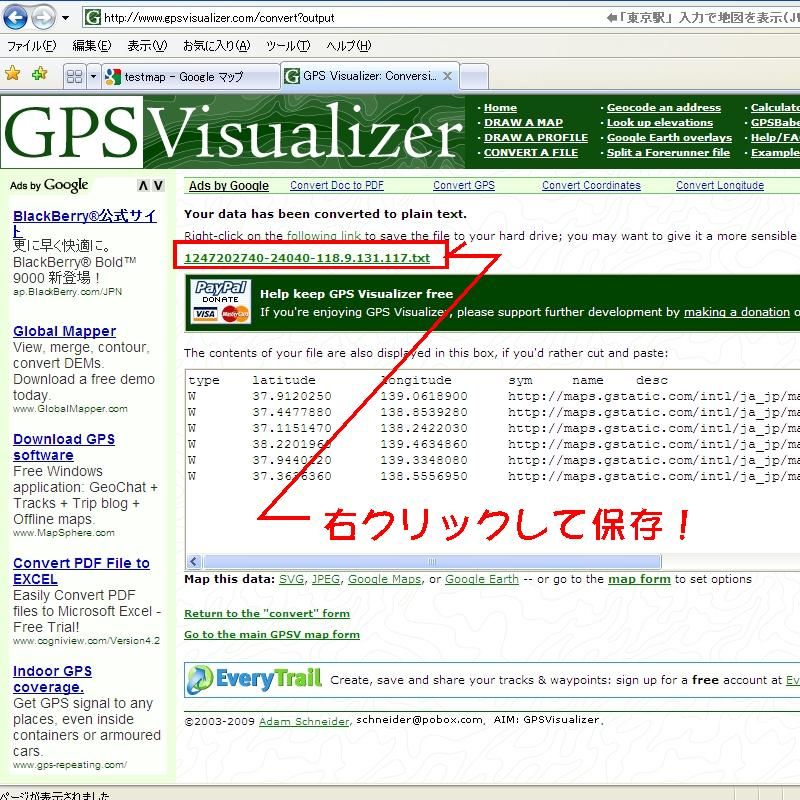The image size is (800, 800).
Task: Open the Download GPS software ad link
Action: 64,447
